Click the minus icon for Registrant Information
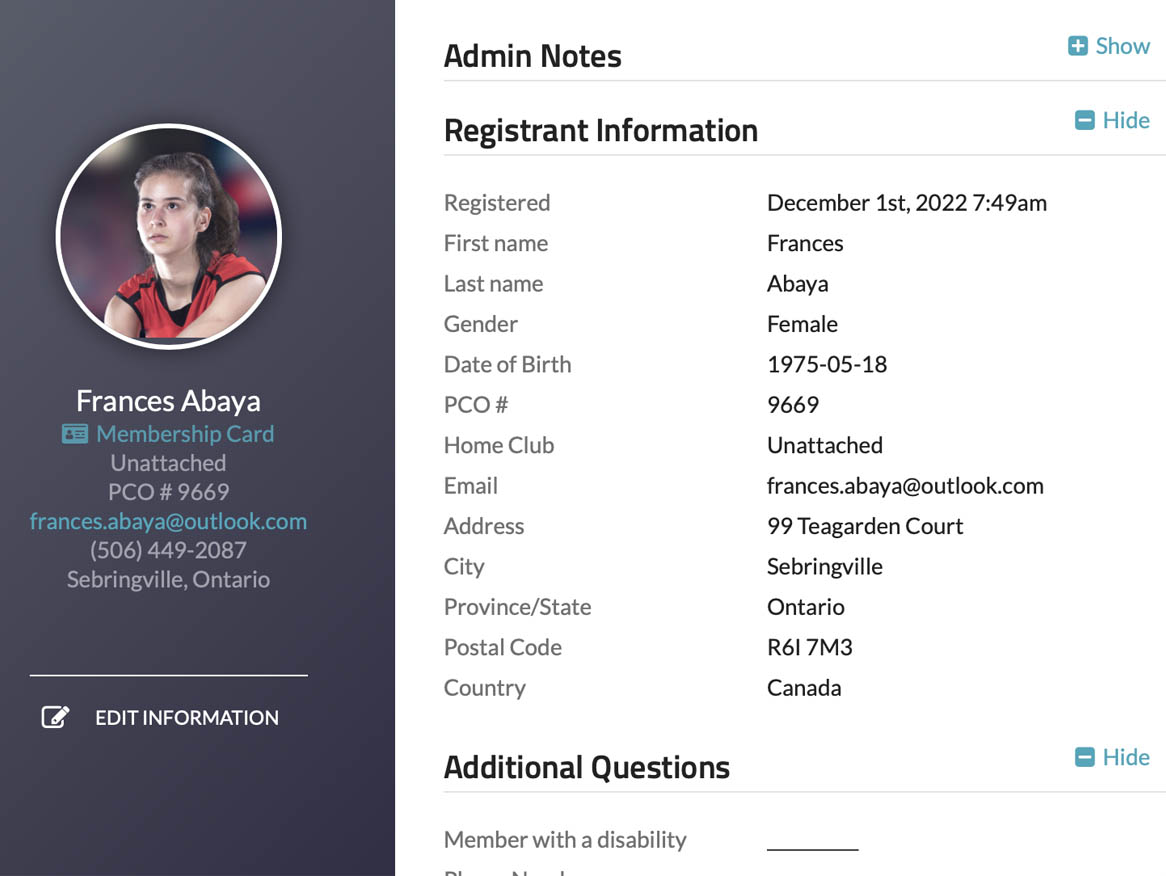 point(1084,120)
